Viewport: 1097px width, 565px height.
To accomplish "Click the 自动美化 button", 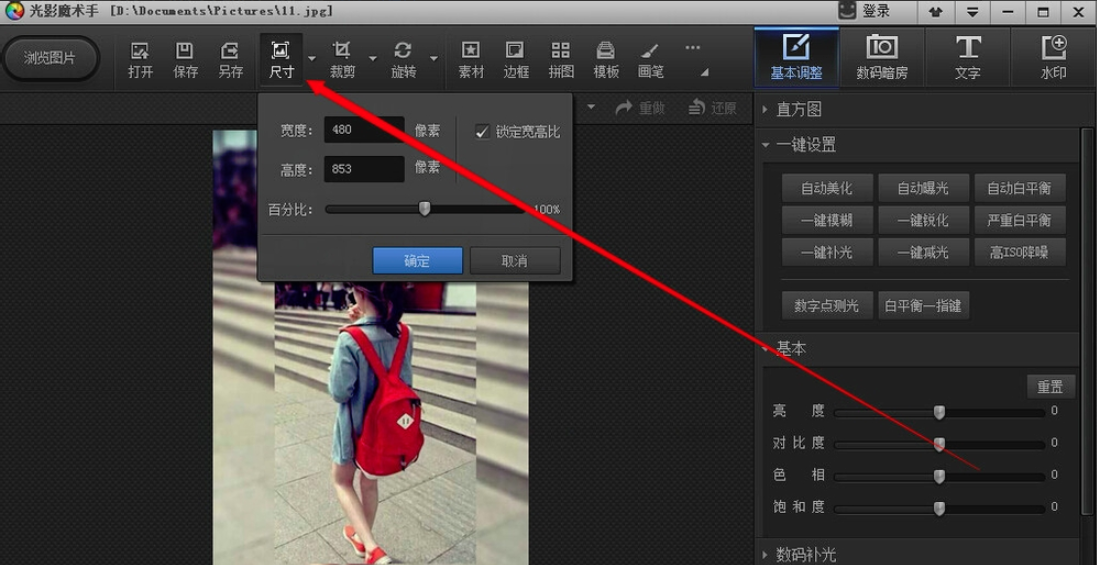I will 826,188.
